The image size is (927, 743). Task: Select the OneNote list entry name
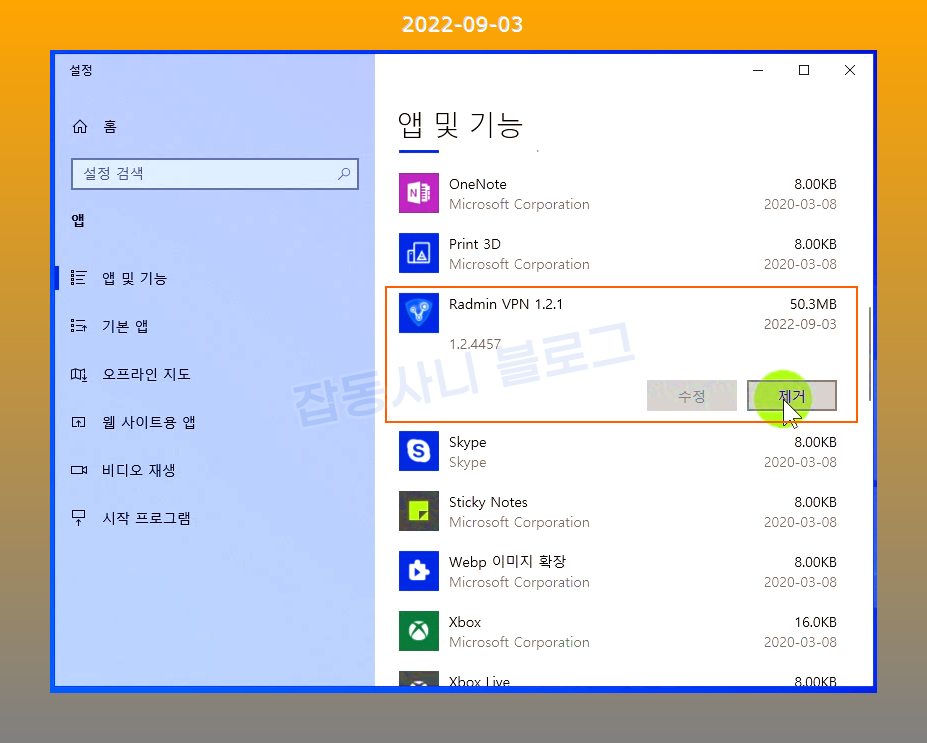(478, 184)
